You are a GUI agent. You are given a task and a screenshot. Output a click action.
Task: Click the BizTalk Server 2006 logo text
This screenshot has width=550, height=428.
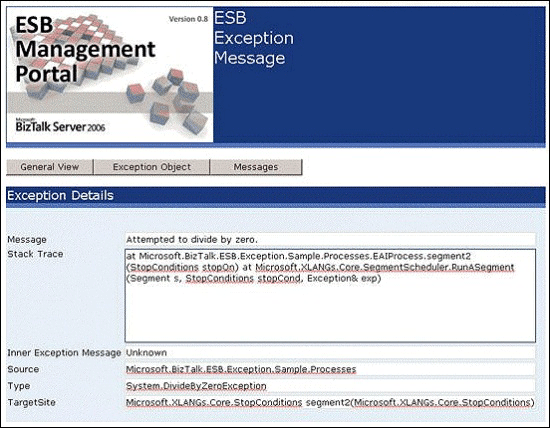coord(60,126)
